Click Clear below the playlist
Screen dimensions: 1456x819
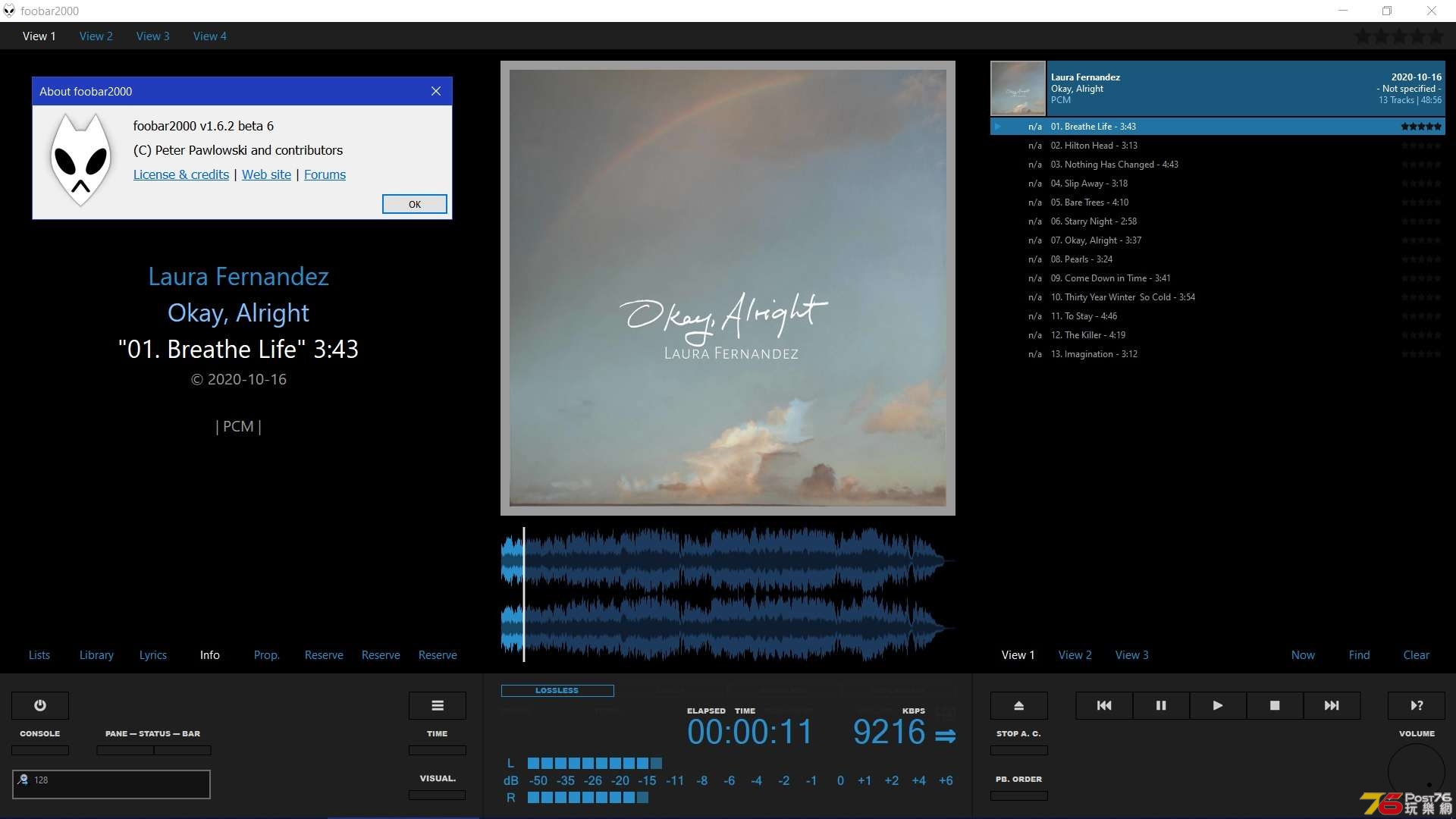click(x=1417, y=655)
